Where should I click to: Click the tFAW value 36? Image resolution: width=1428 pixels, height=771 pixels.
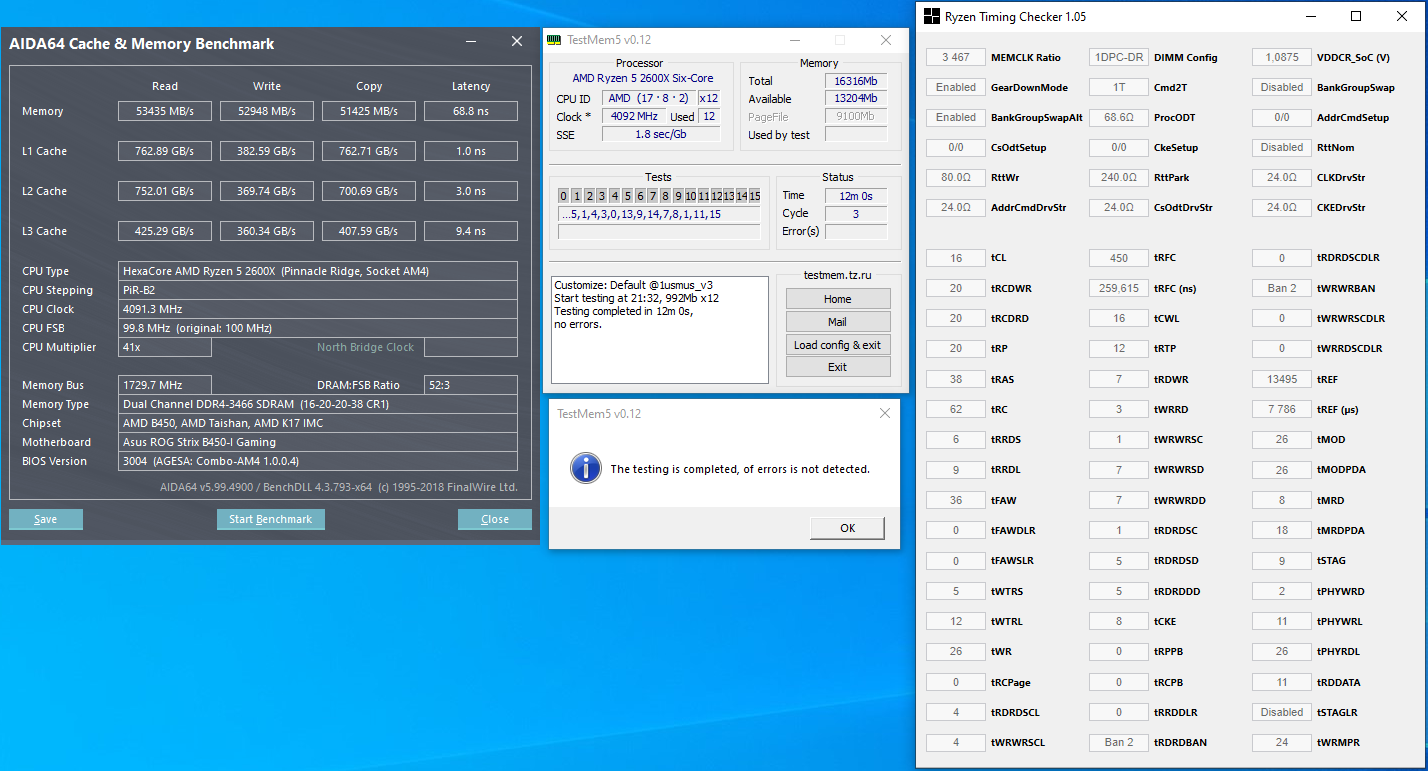[956, 500]
